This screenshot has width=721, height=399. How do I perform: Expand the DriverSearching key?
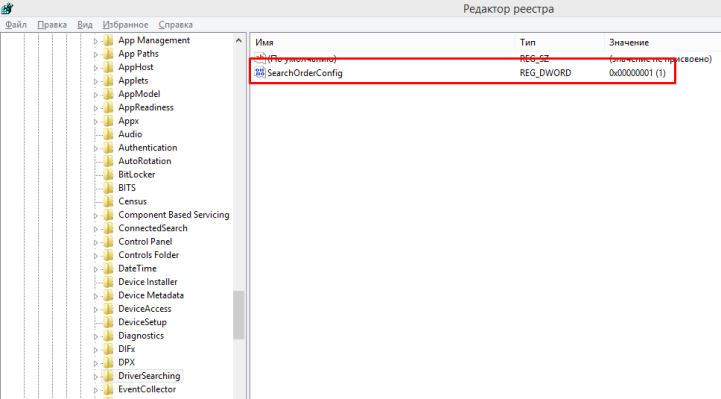point(96,377)
